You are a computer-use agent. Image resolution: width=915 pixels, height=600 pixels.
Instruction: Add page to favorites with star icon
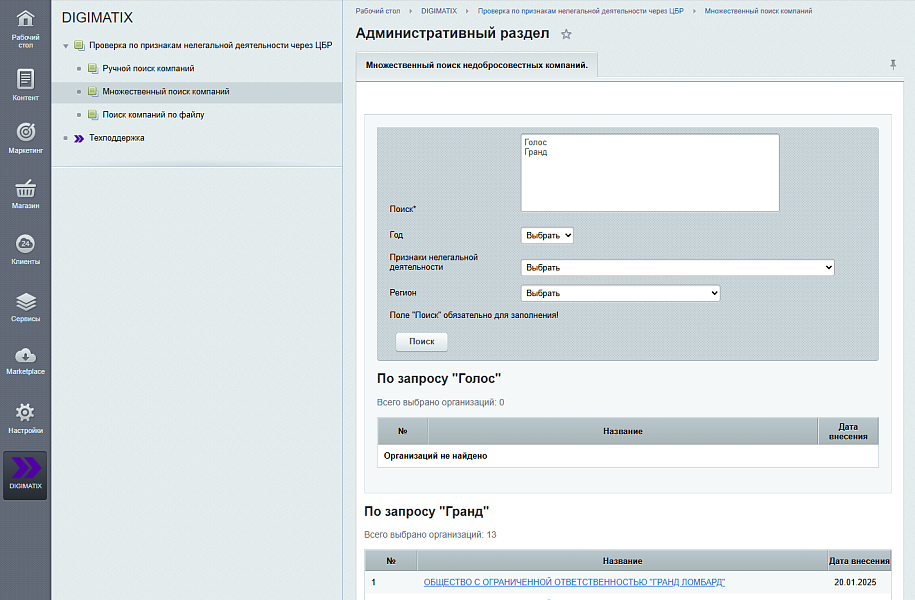point(566,34)
